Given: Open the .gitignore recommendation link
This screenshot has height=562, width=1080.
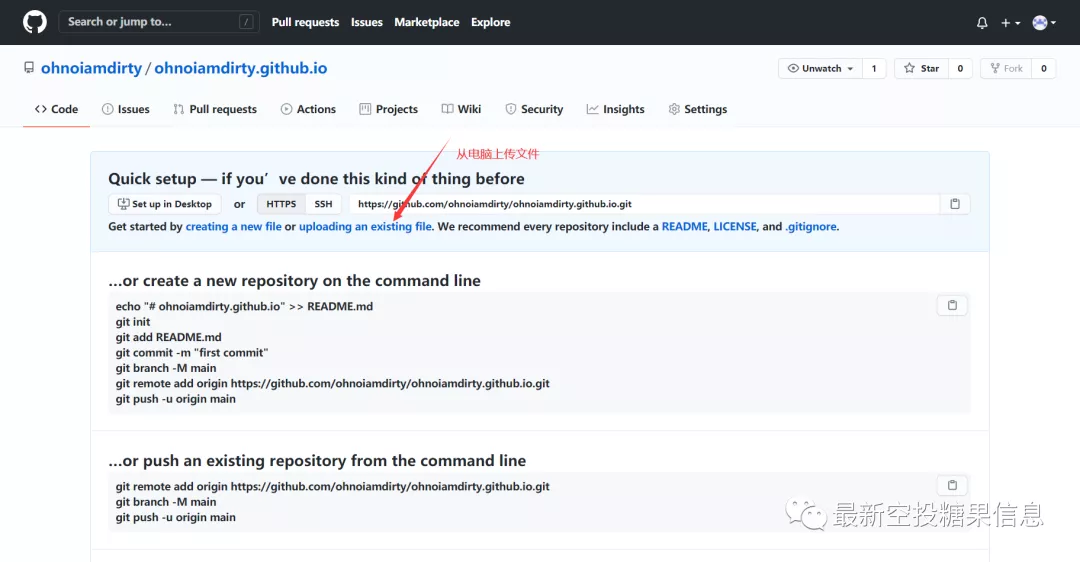Looking at the screenshot, I should tap(811, 227).
